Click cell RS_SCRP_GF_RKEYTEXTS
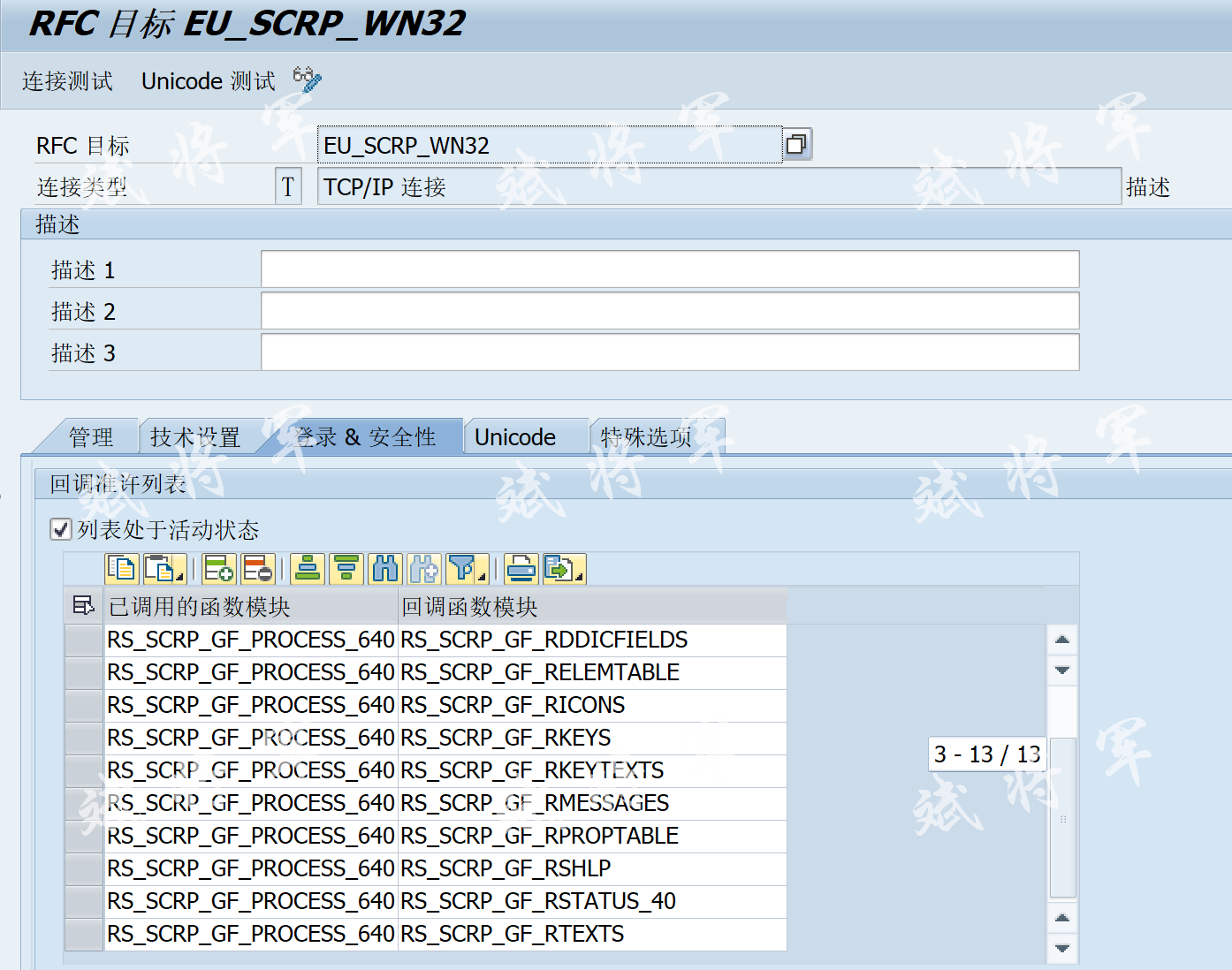Screen dimensions: 1232x970 (592, 770)
